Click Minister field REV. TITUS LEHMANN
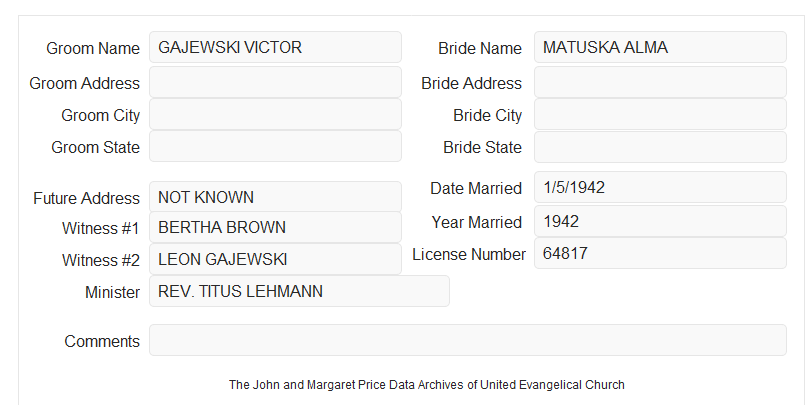The image size is (805, 405). [299, 291]
